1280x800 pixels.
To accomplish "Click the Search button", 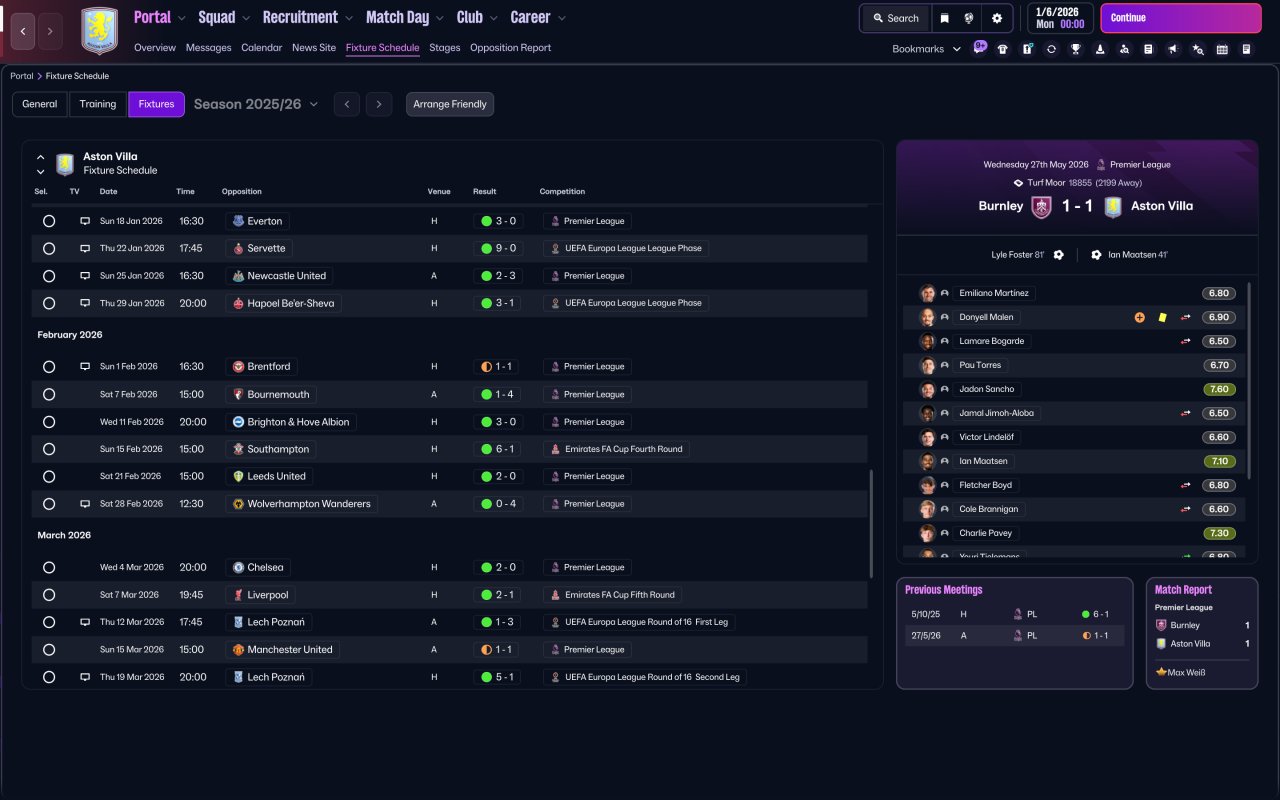I will tap(895, 18).
